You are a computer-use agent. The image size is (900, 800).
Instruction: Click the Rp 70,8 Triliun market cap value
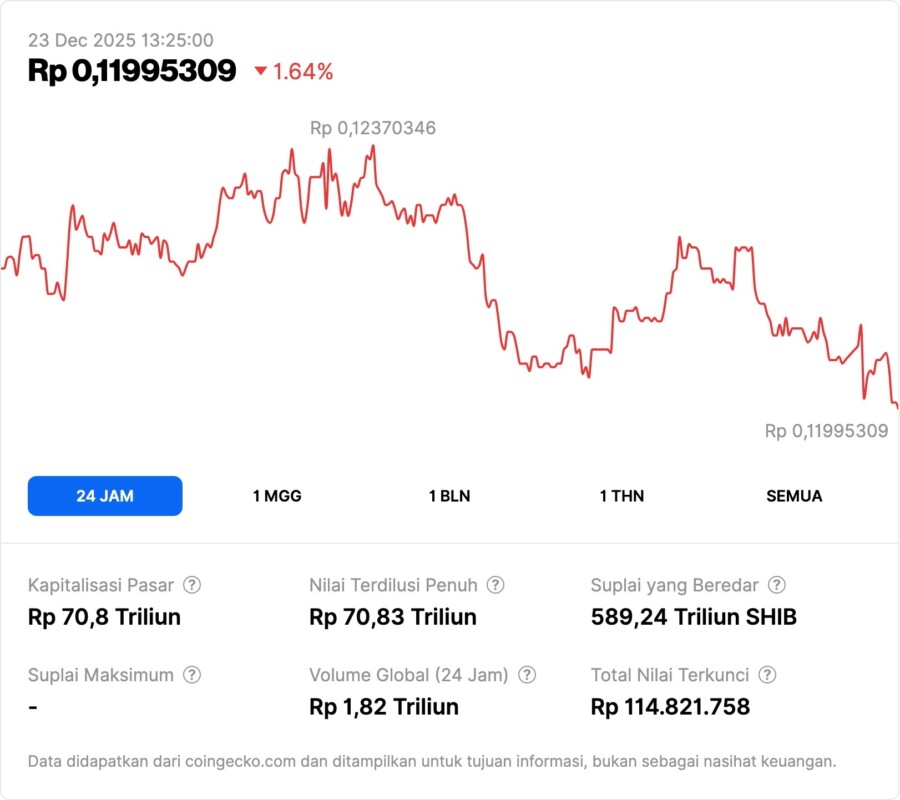(x=104, y=617)
